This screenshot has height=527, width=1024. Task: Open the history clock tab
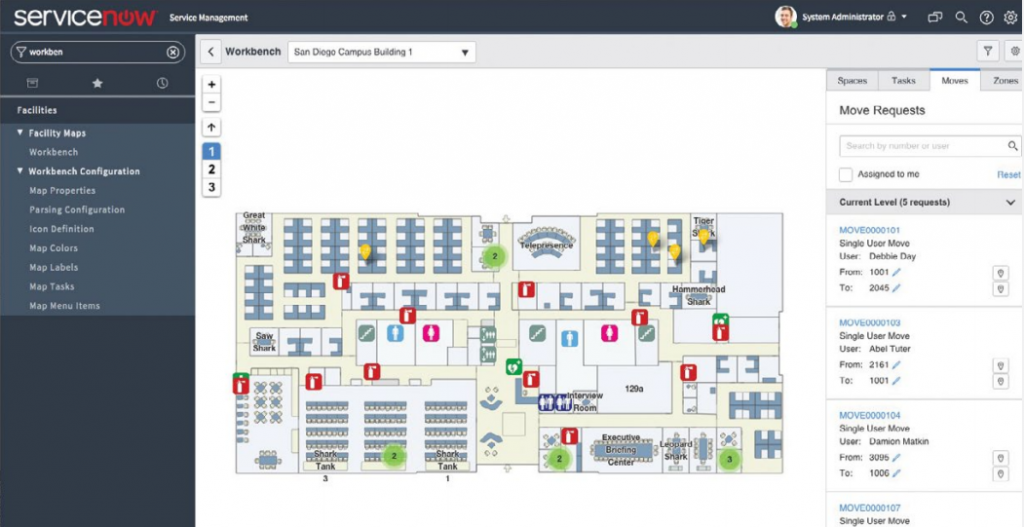click(162, 83)
